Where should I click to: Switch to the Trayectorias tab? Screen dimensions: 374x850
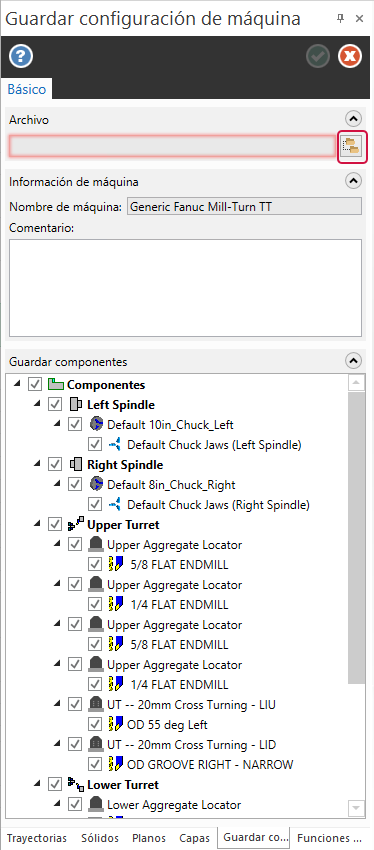[x=37, y=838]
